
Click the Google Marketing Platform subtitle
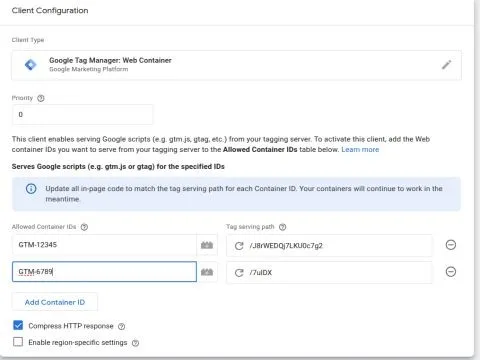click(89, 69)
